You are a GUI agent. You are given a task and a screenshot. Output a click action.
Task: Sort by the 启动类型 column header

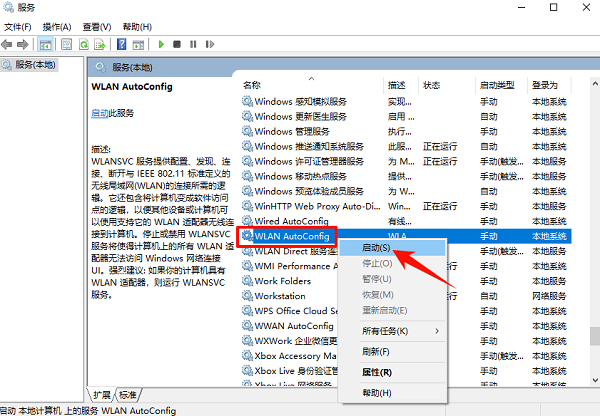(496, 85)
